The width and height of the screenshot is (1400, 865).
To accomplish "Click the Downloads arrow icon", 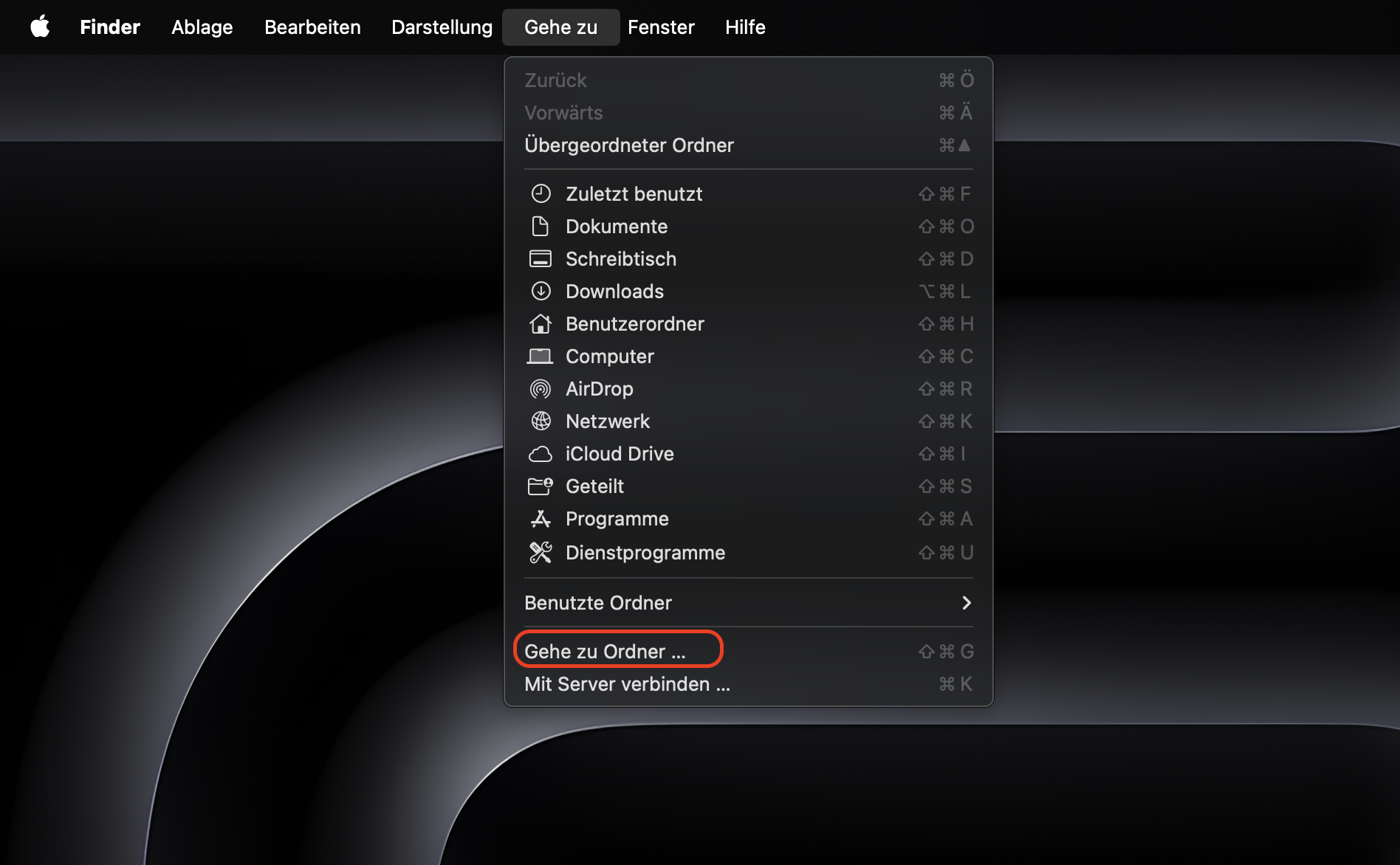I will [541, 291].
